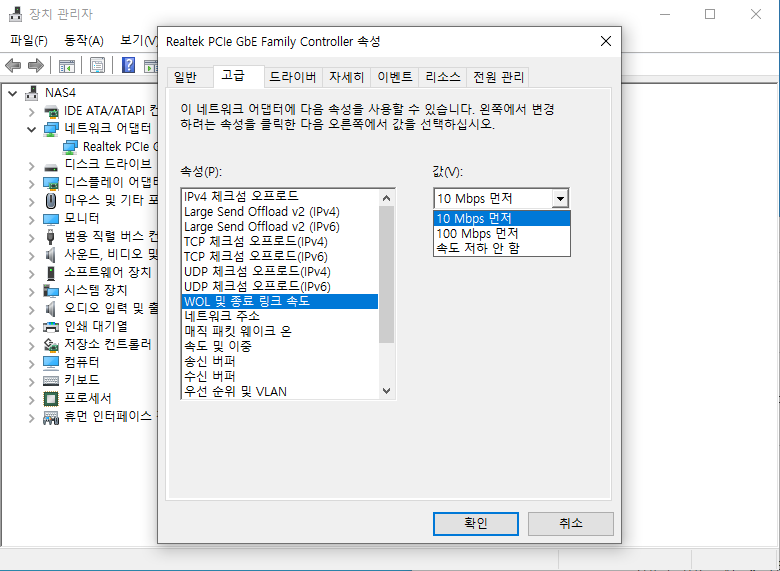Switch to the 드라이버 tab

click(x=292, y=77)
